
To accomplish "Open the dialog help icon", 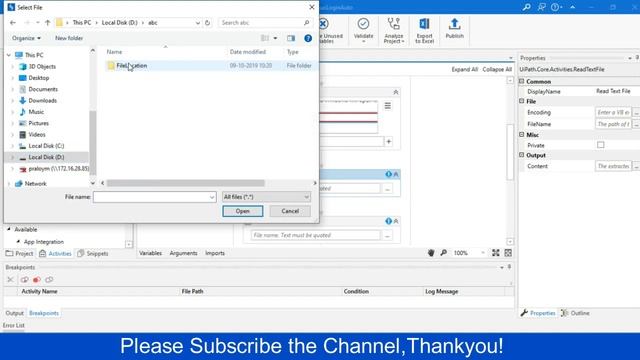I will click(x=308, y=38).
